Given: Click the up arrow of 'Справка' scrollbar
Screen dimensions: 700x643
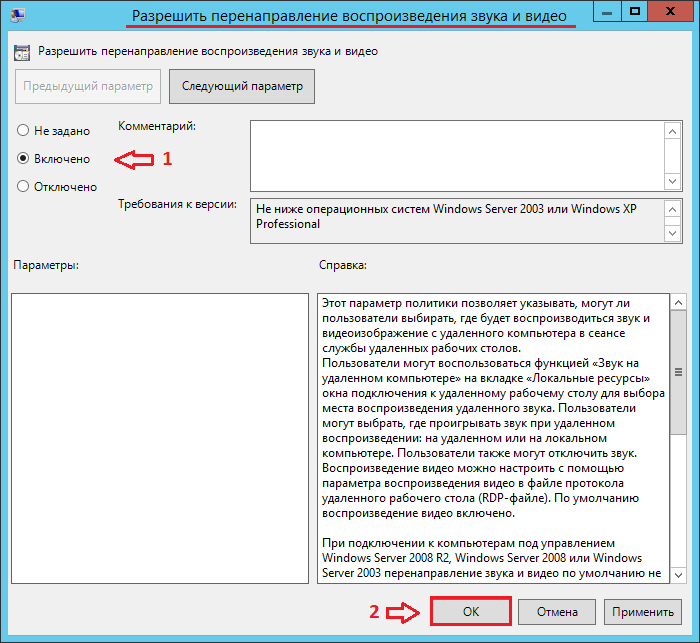Looking at the screenshot, I should 678,303.
